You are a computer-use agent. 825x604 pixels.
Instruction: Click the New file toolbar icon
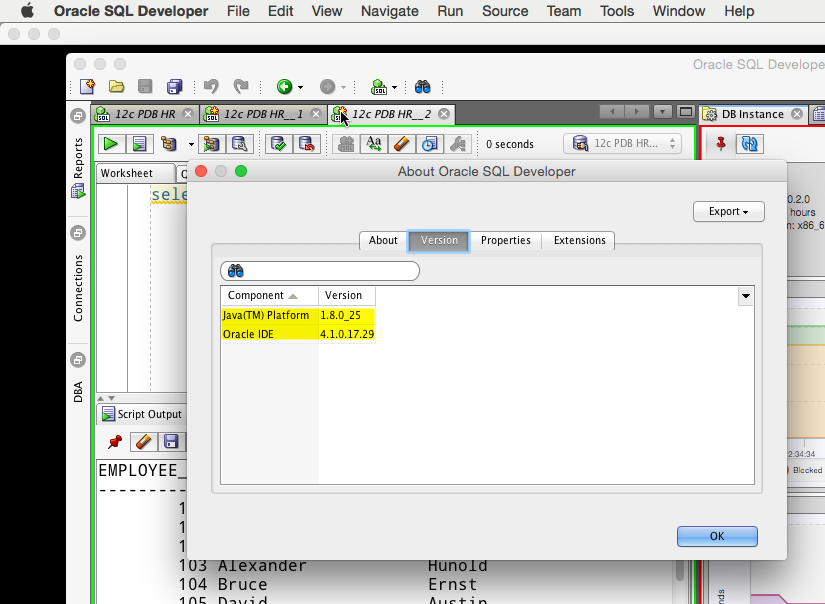point(87,86)
